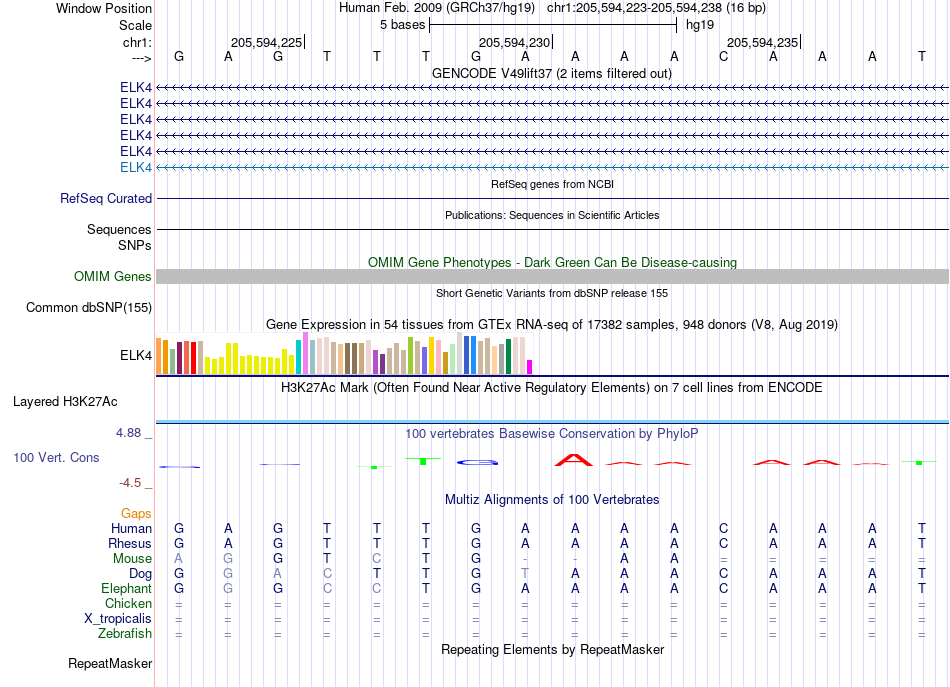Click the C base in the sequence row
The height and width of the screenshot is (687, 950).
click(723, 56)
